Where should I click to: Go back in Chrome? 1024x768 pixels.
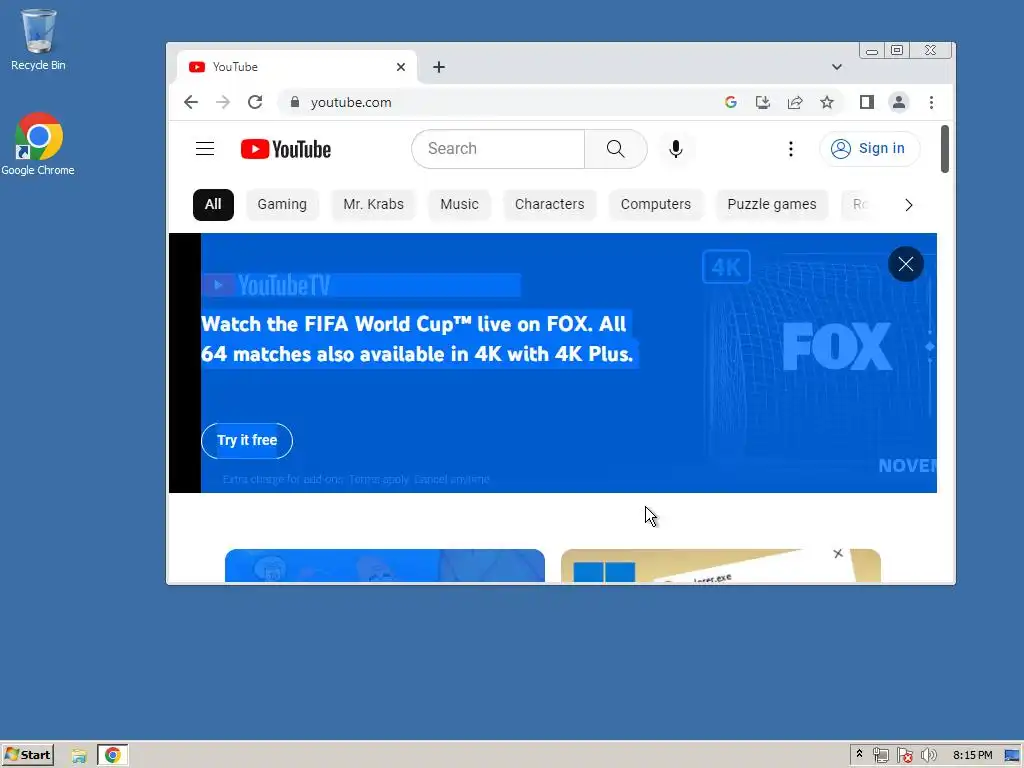coord(191,103)
